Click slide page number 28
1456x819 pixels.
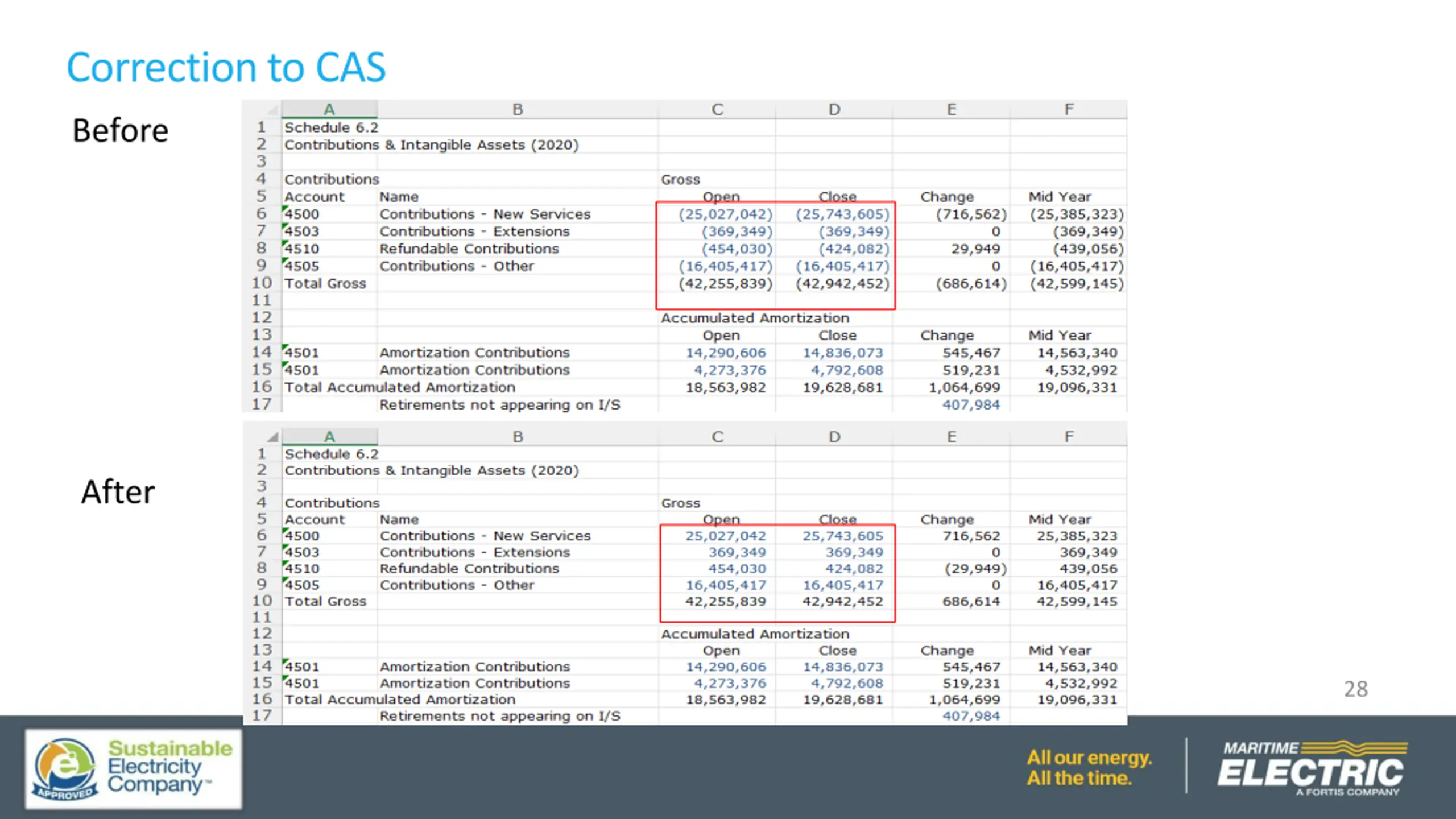click(1356, 689)
